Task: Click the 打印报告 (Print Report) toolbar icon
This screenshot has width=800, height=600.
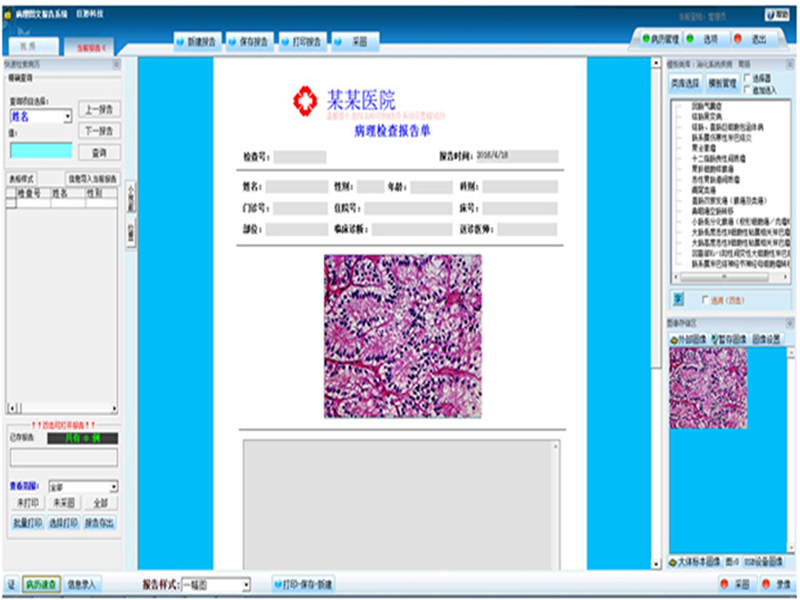Action: pyautogui.click(x=302, y=43)
